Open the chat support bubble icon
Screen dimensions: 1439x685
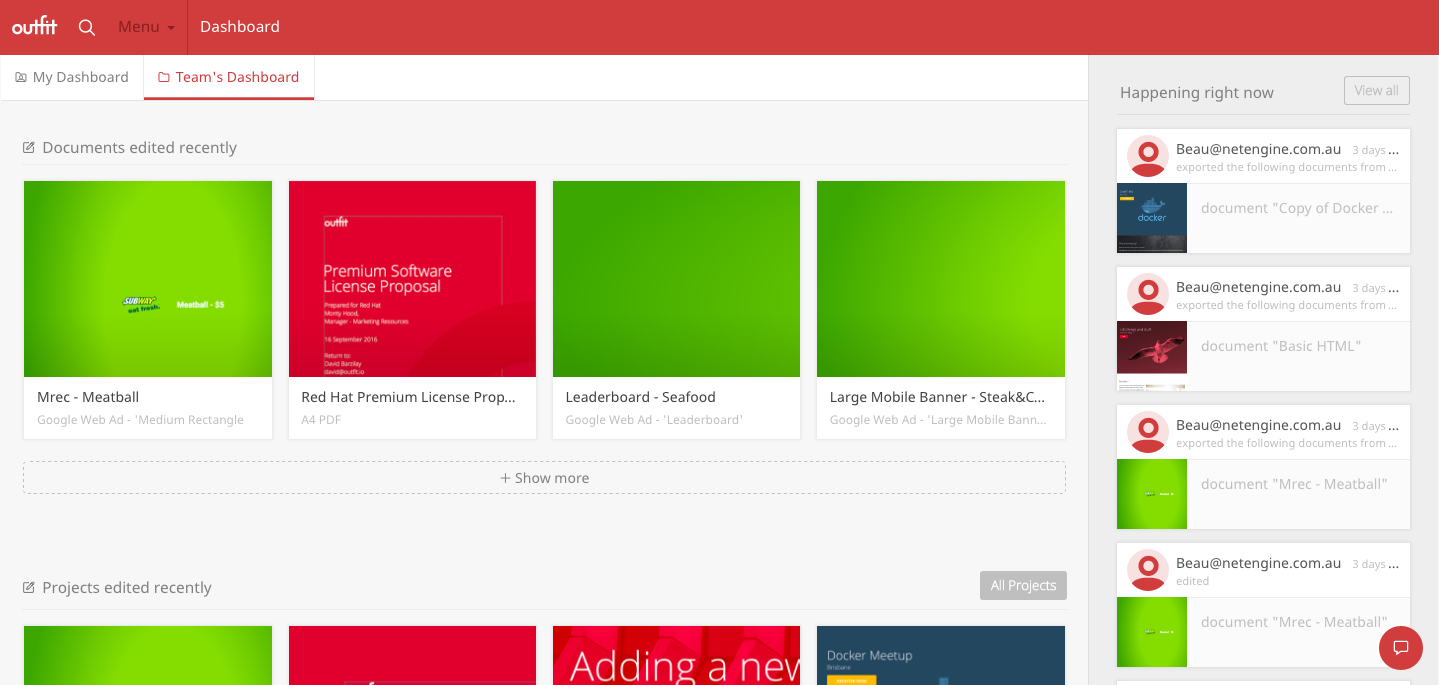(1401, 647)
